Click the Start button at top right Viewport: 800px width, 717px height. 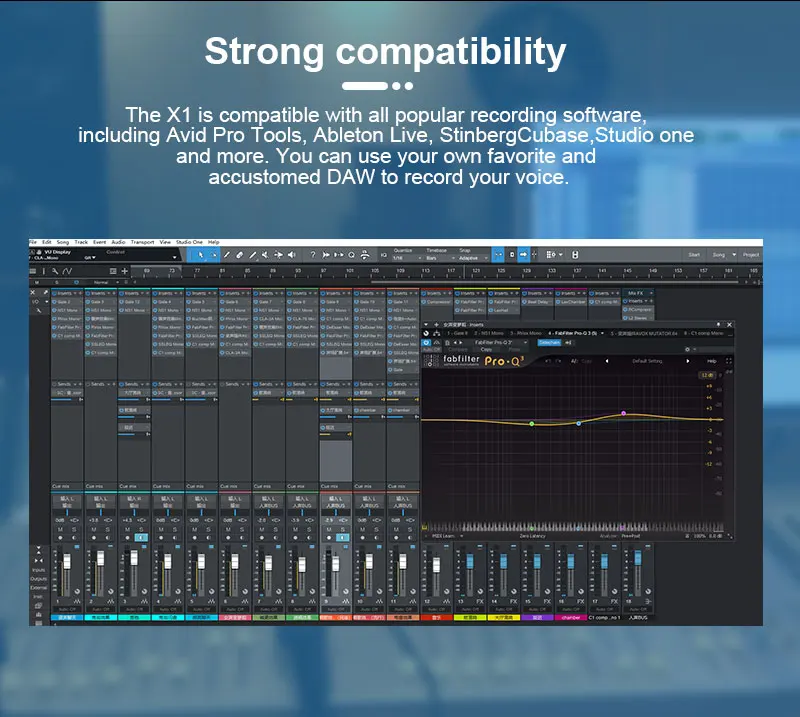(x=694, y=255)
